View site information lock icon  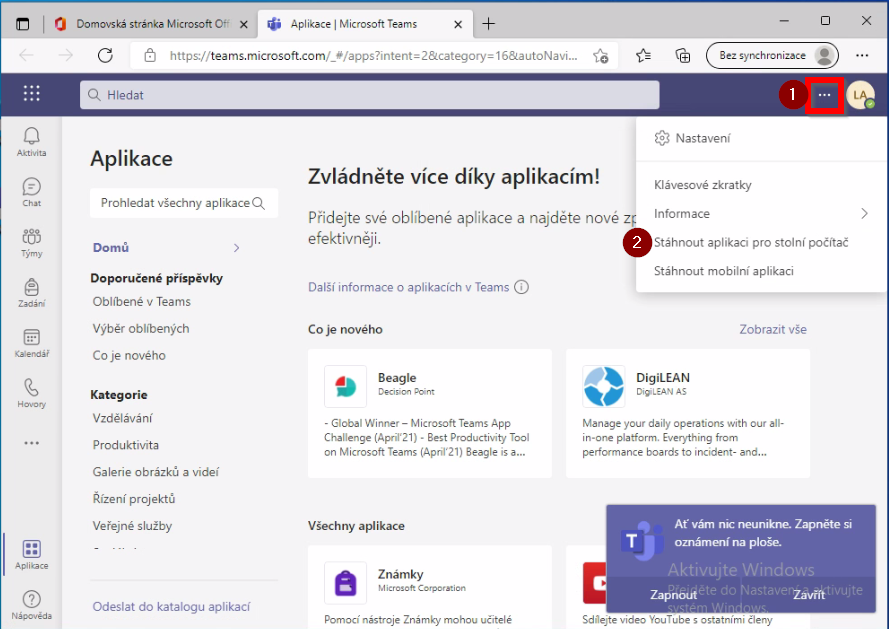pyautogui.click(x=150, y=56)
